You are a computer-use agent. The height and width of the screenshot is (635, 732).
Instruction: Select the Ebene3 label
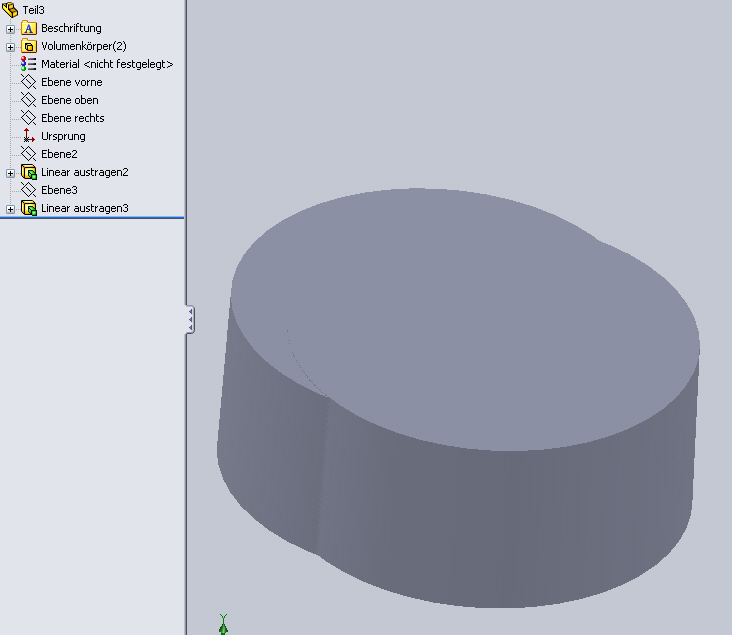(x=59, y=190)
